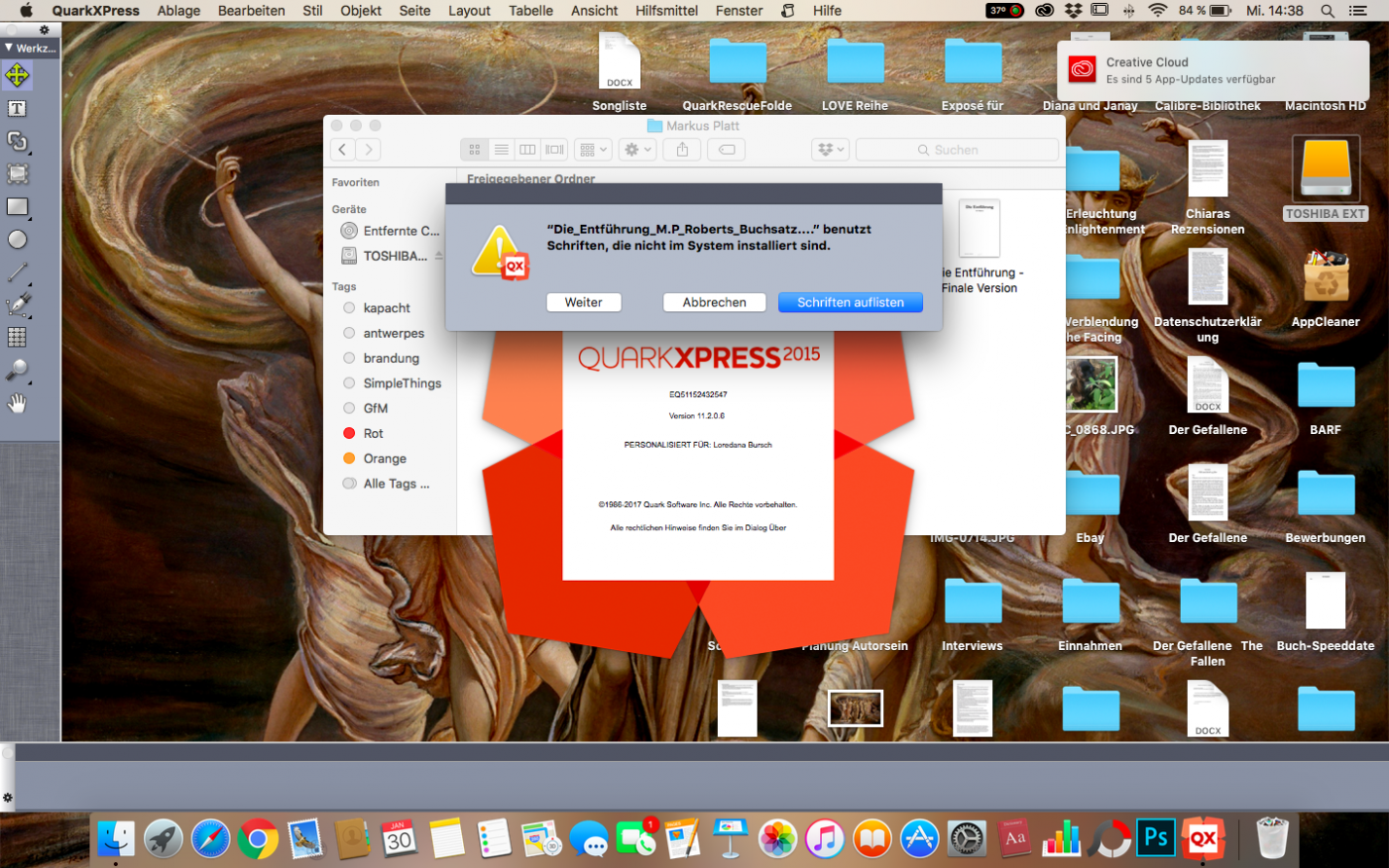
Task: Select the Text Content tool
Action: 17,108
